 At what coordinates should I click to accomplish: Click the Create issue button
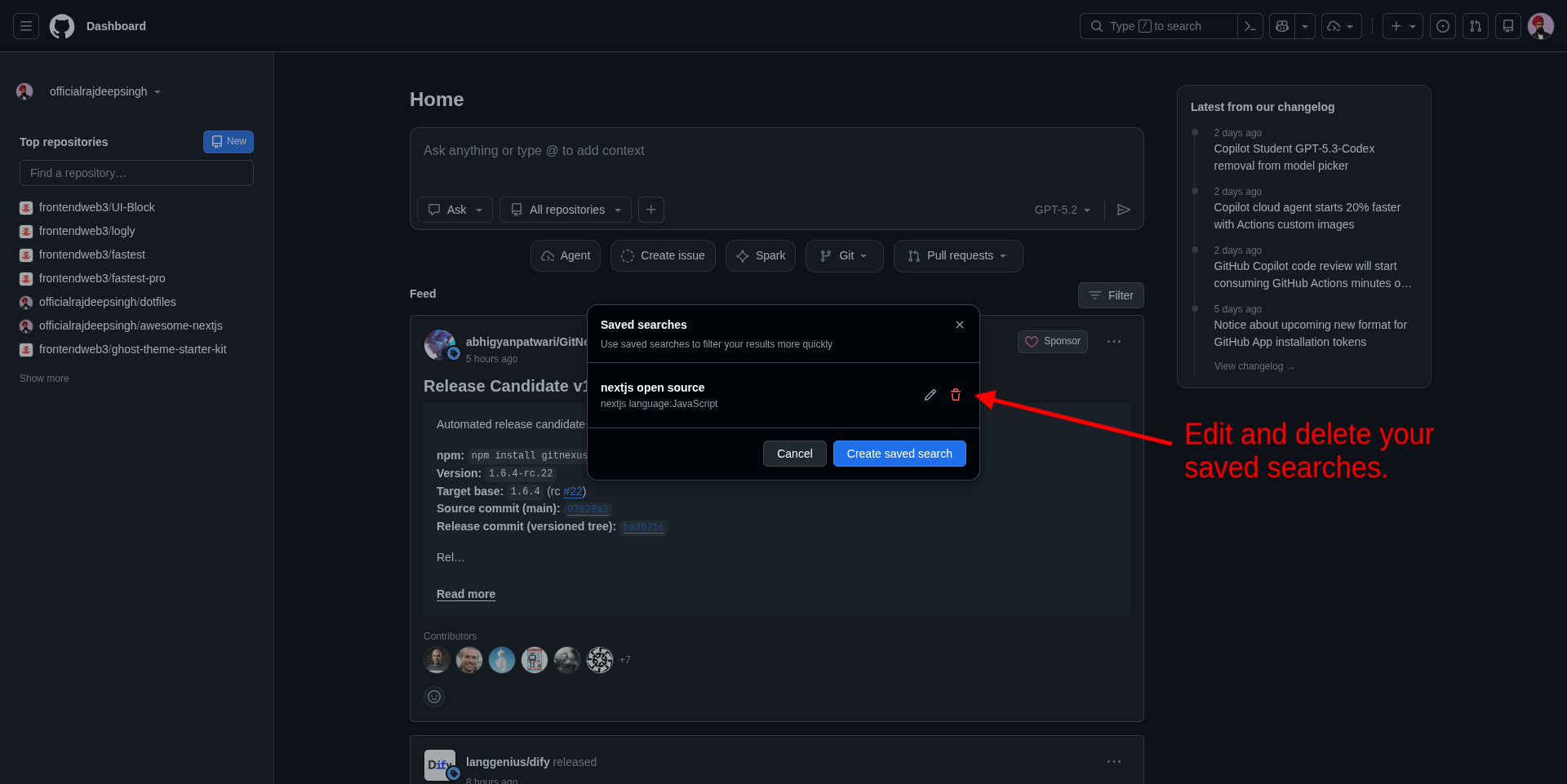click(663, 255)
